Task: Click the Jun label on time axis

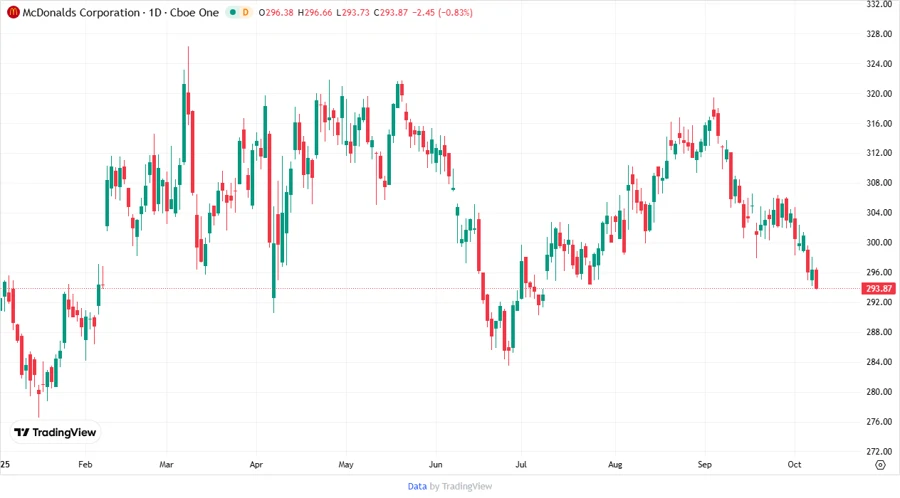Action: [436, 464]
